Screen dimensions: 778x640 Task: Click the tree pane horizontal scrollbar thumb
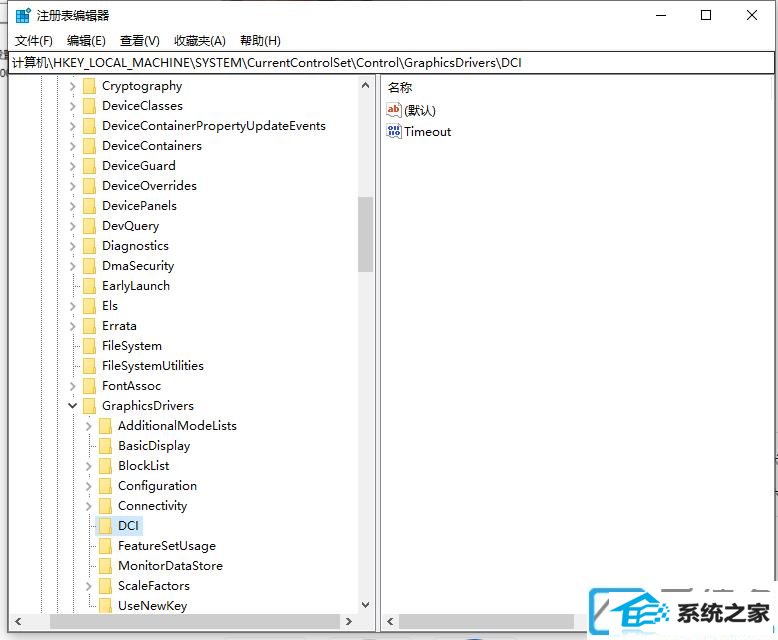coord(194,621)
